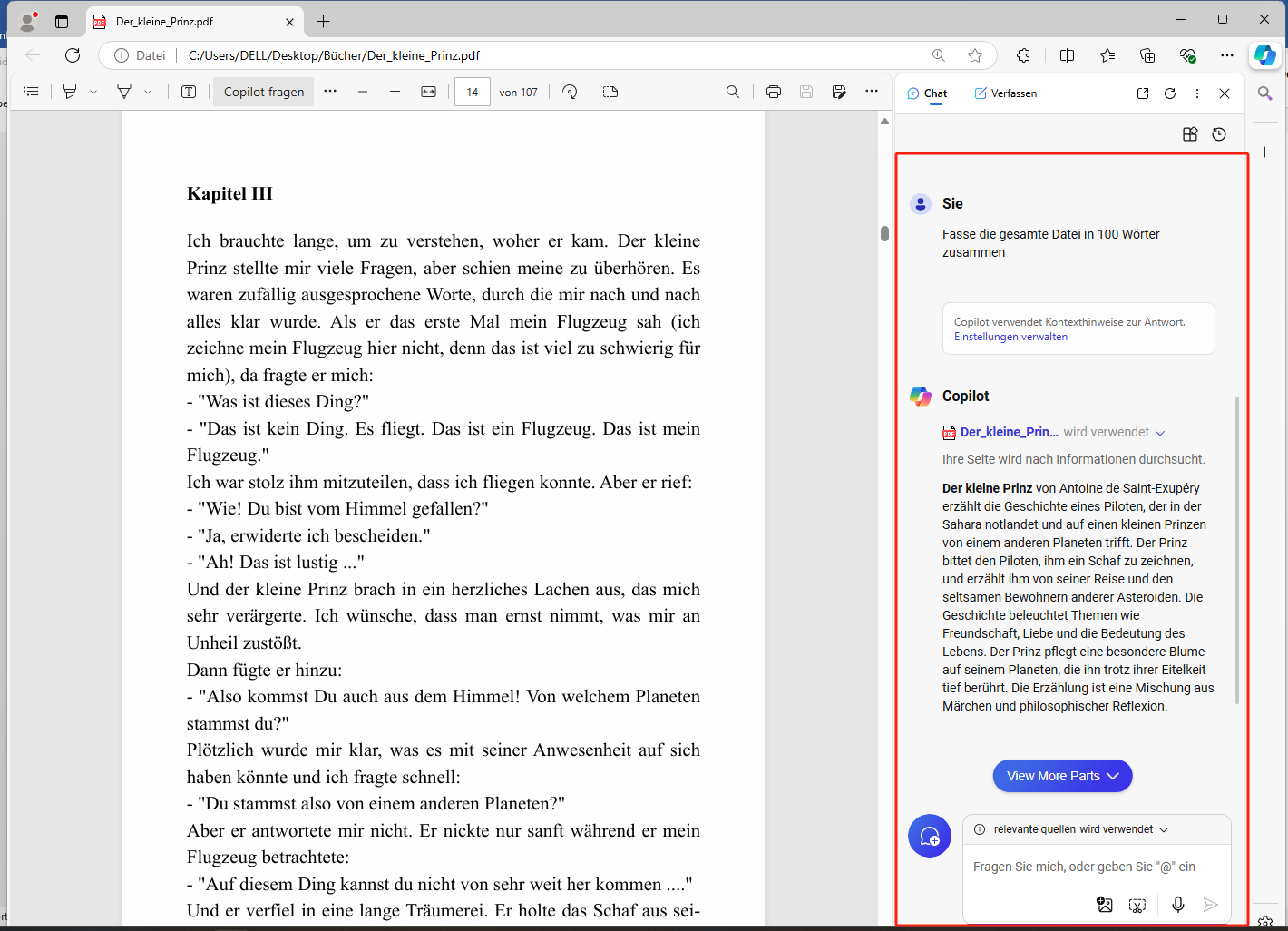
Task: Open the highlighter color dropdown arrow
Action: pos(93,92)
